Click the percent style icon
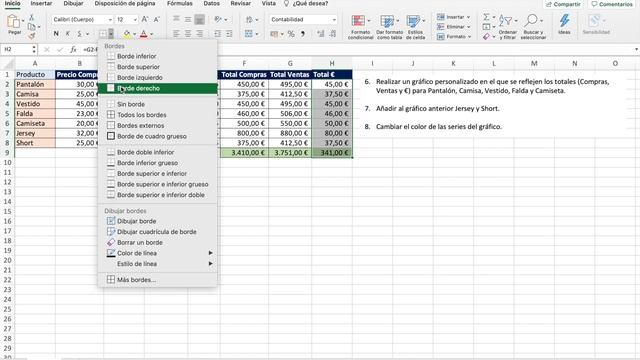 [x=291, y=33]
